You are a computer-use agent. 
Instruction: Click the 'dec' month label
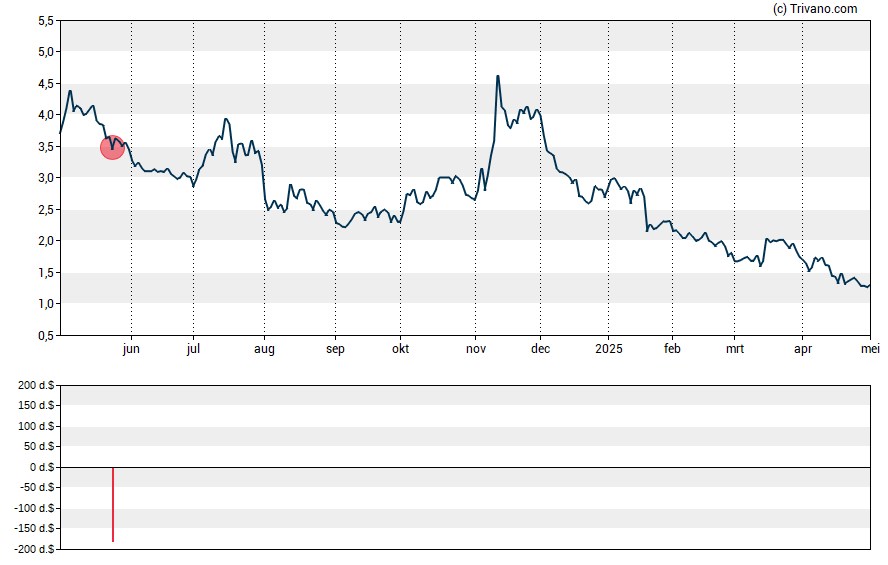pyautogui.click(x=540, y=349)
